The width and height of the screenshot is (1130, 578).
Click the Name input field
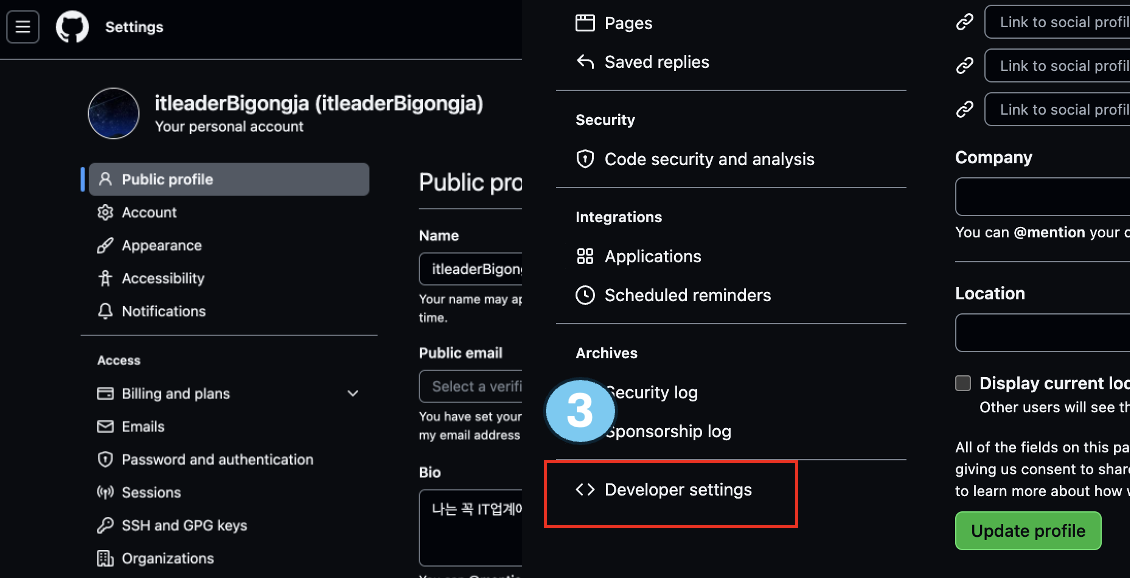pos(471,269)
